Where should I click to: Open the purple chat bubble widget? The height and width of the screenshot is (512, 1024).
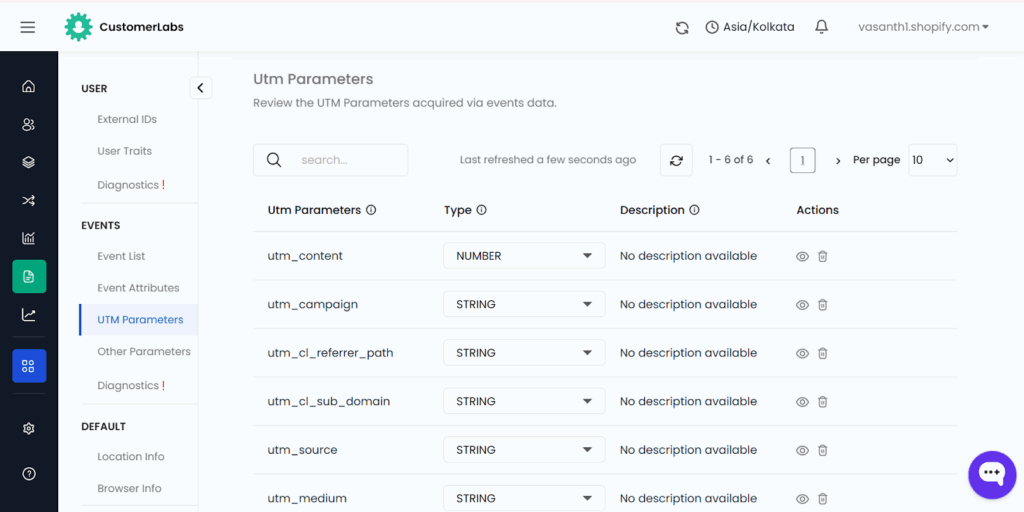pos(992,475)
